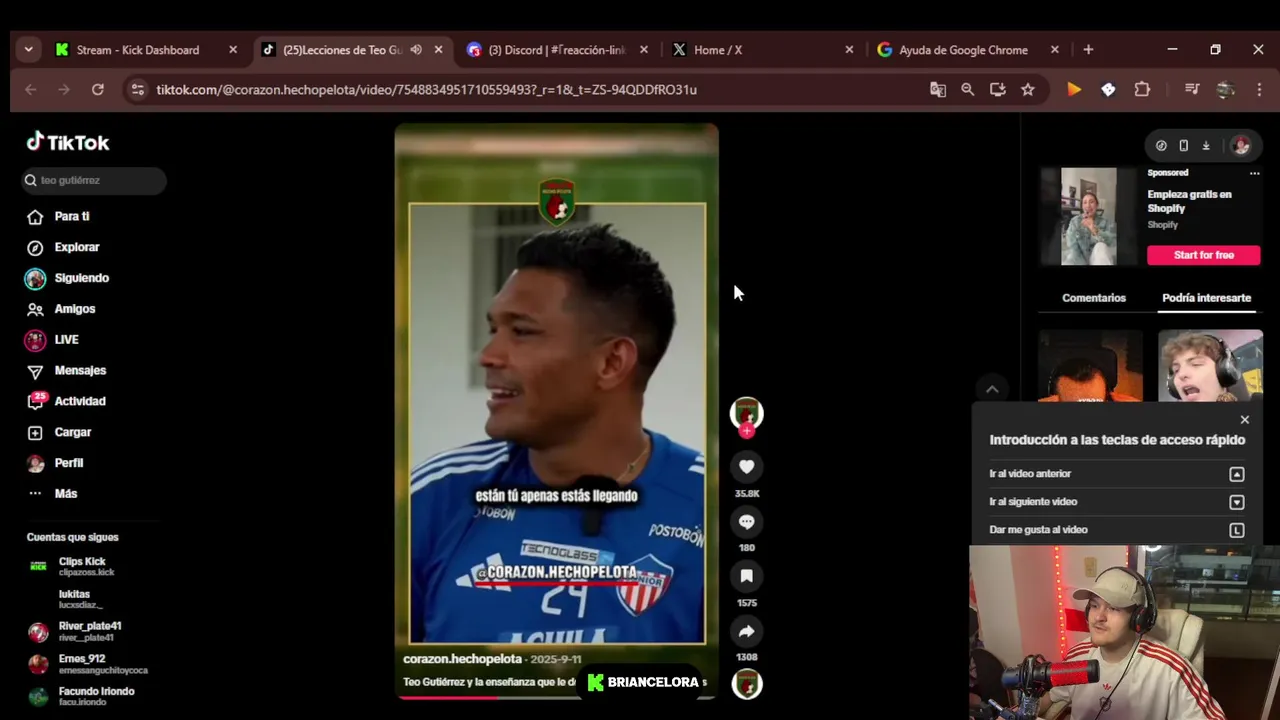Close the TikTok Lecciones de Teo tab
The height and width of the screenshot is (720, 1280).
tap(438, 50)
